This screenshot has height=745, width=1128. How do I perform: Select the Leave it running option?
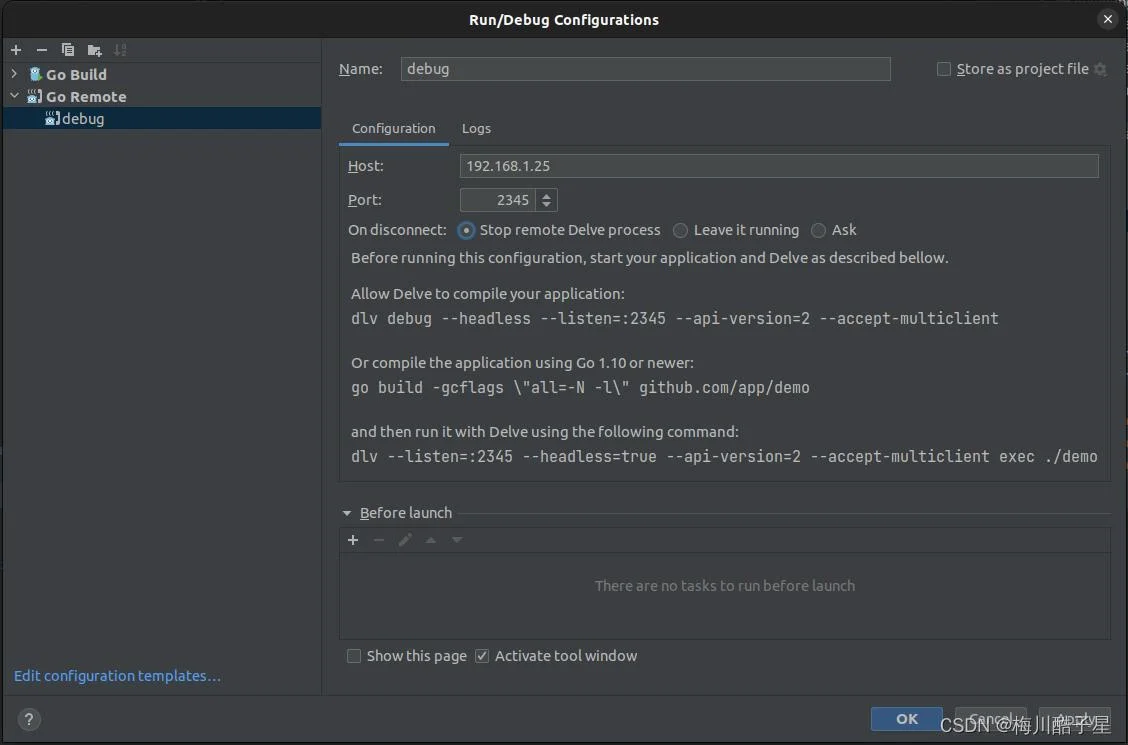tap(681, 230)
